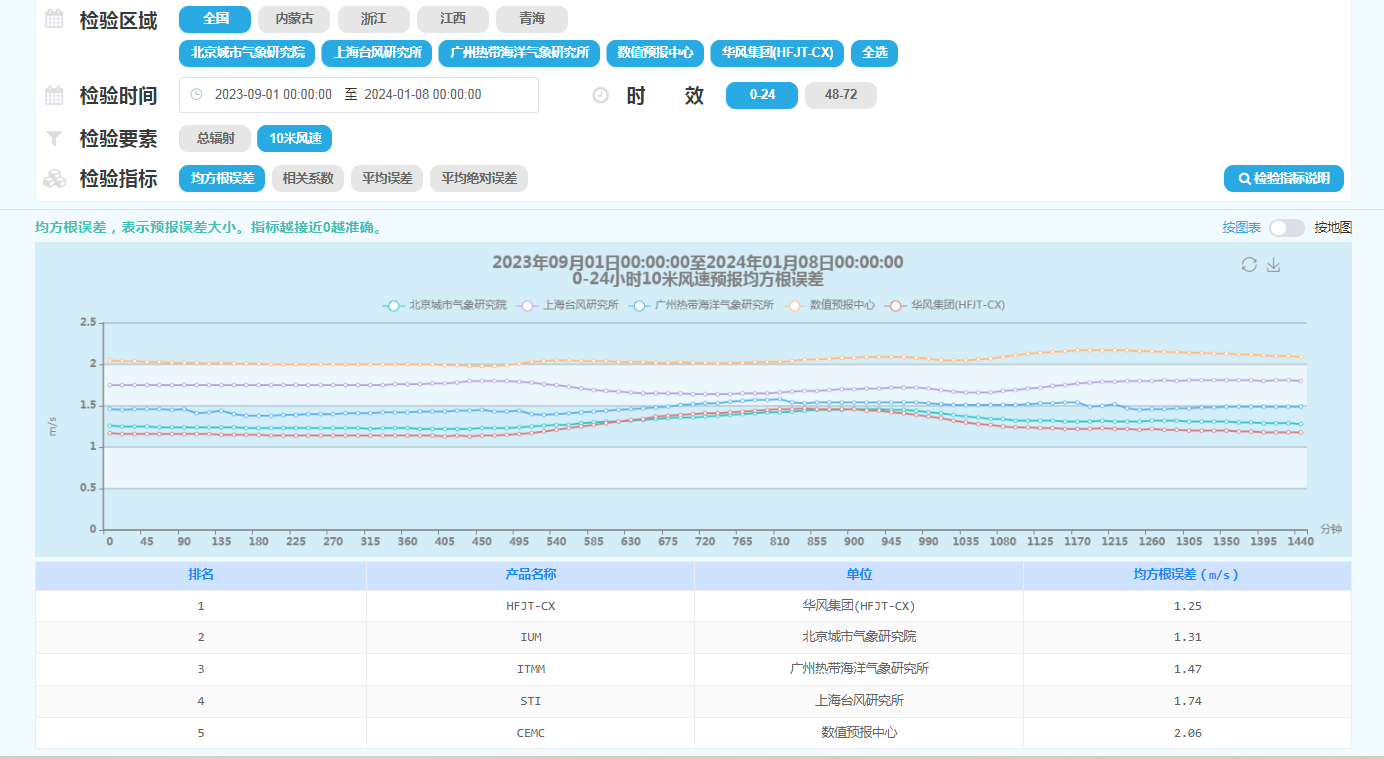The height and width of the screenshot is (759, 1384).
Task: Select the 48-72 lead time
Action: pyautogui.click(x=841, y=95)
